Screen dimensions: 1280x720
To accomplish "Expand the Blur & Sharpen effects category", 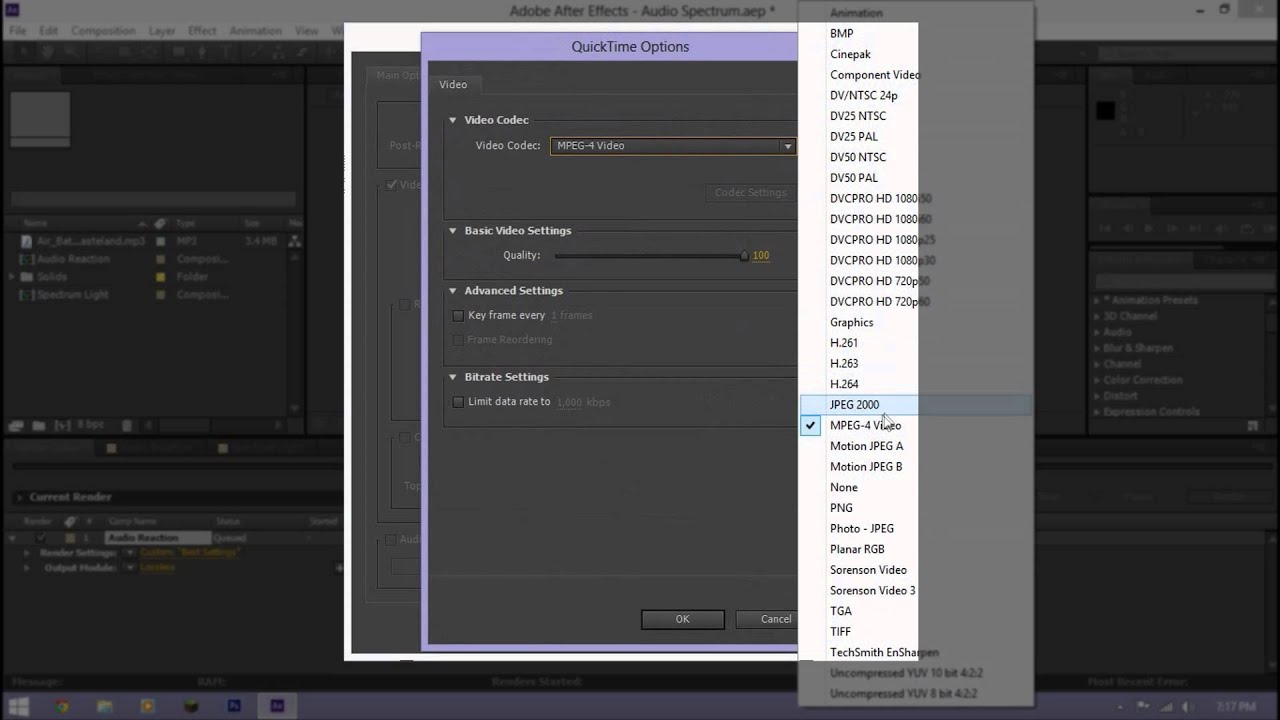I will 1097,348.
